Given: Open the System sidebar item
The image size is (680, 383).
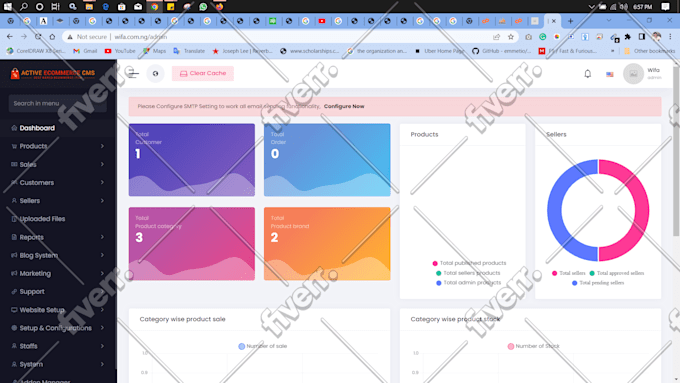Looking at the screenshot, I should click(58, 364).
